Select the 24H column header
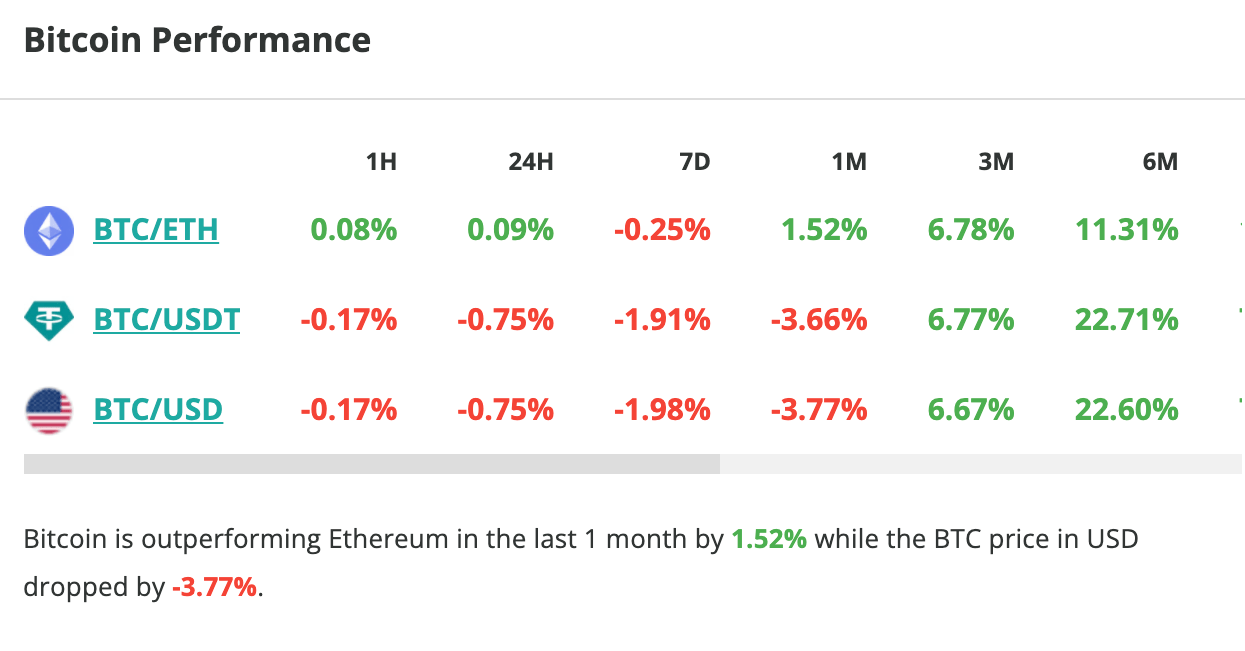 point(532,161)
